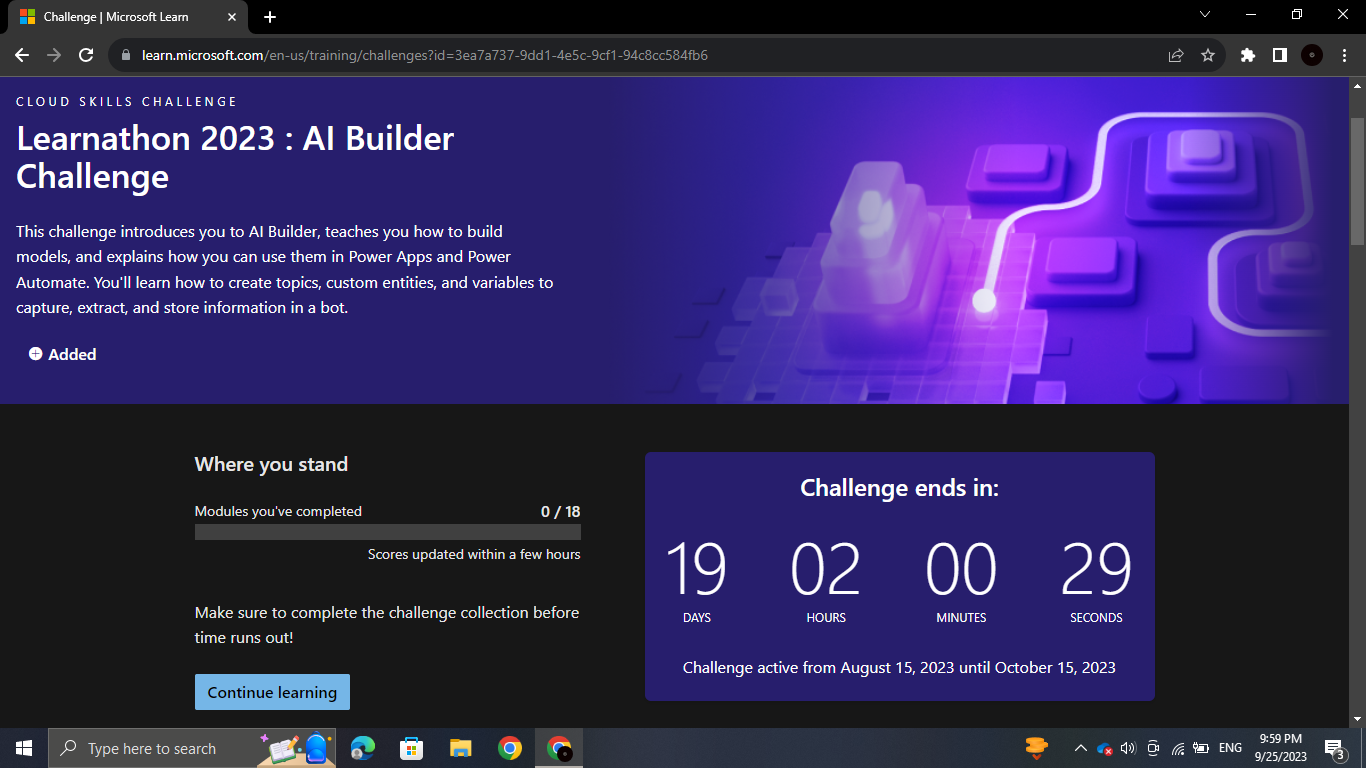Image resolution: width=1366 pixels, height=768 pixels.
Task: Click the Chrome profile avatar
Action: point(1313,55)
